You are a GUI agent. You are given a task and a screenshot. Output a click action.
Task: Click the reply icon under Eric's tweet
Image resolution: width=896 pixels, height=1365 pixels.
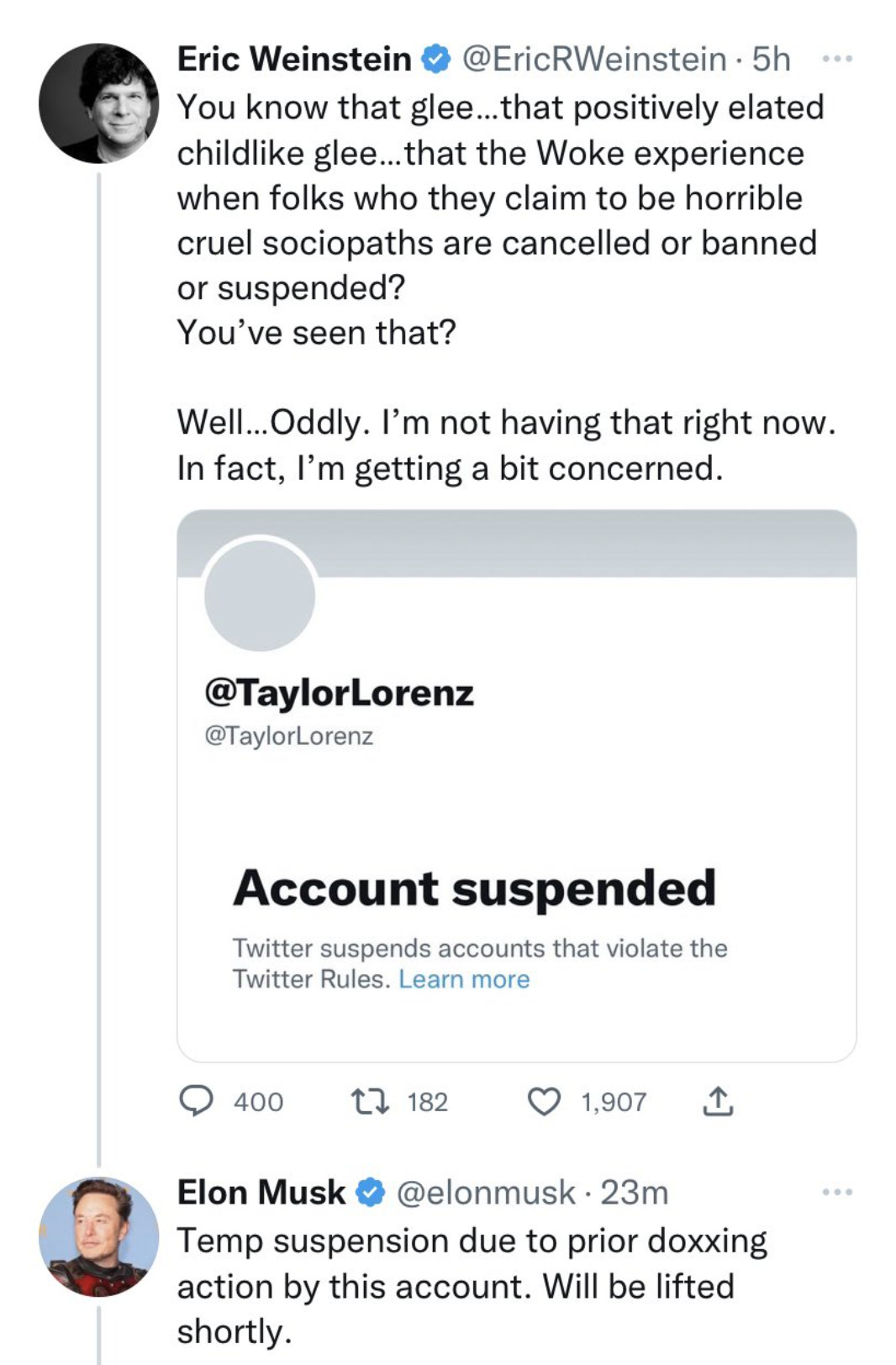tap(197, 1101)
